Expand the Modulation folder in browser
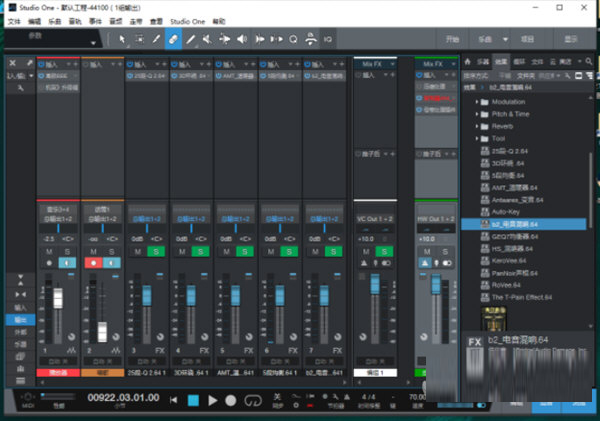The height and width of the screenshot is (421, 600). click(476, 102)
